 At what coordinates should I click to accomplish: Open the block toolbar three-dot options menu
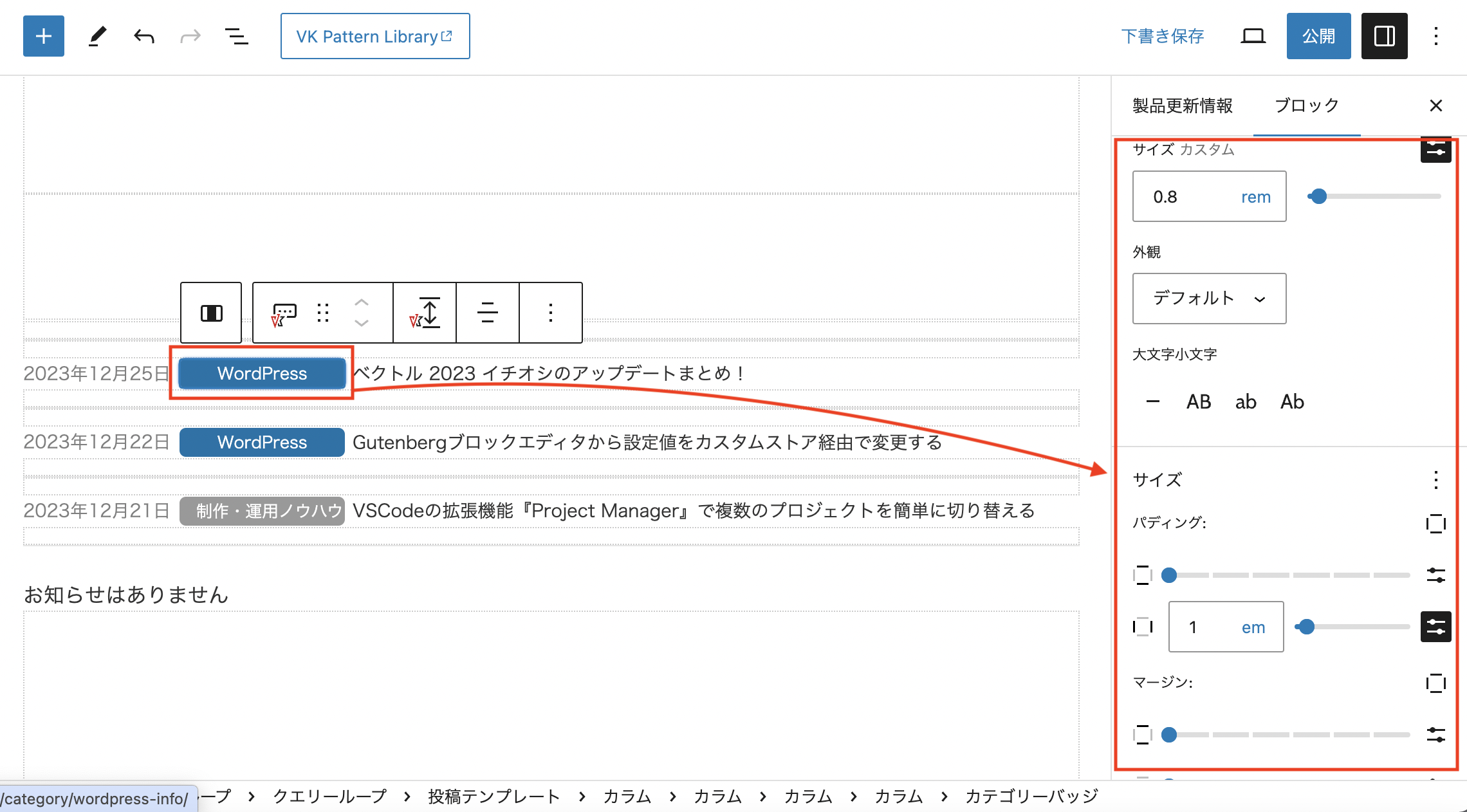550,313
